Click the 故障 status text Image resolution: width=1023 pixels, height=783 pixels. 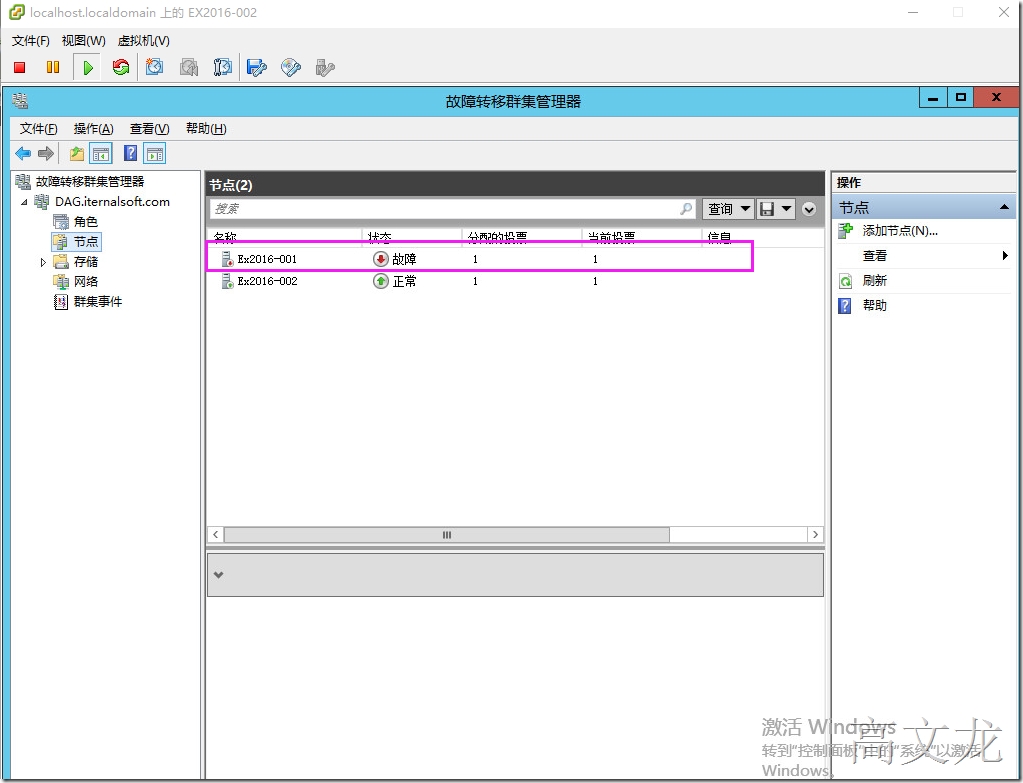(x=405, y=259)
